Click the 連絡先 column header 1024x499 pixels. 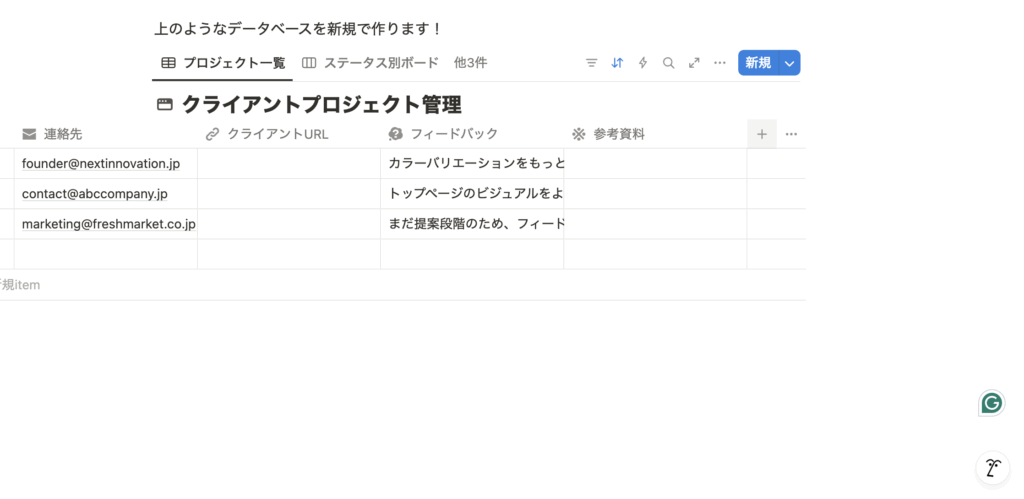[62, 134]
